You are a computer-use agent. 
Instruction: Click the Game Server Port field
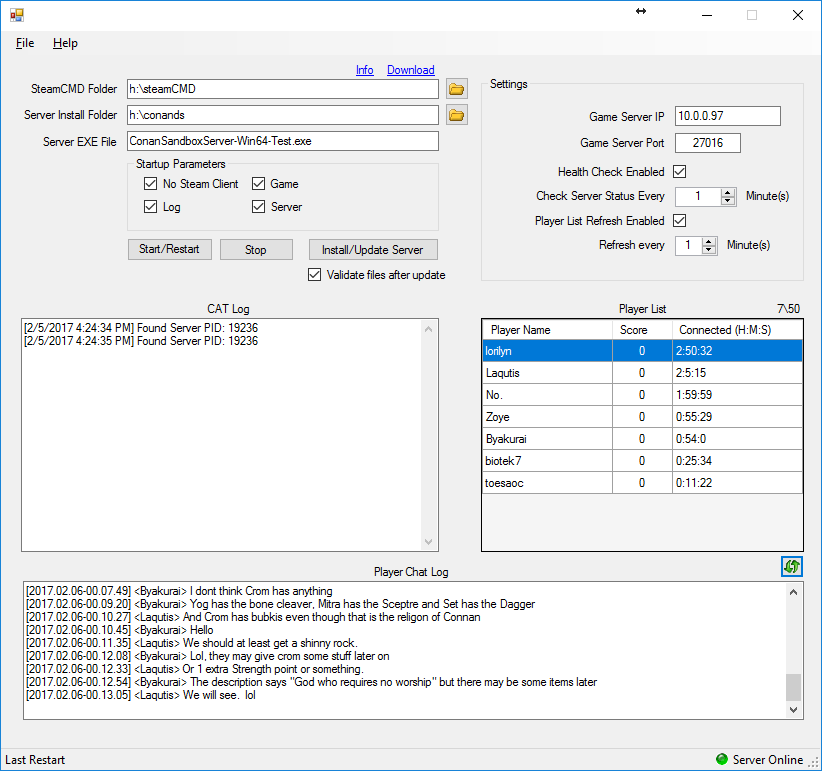tap(707, 143)
